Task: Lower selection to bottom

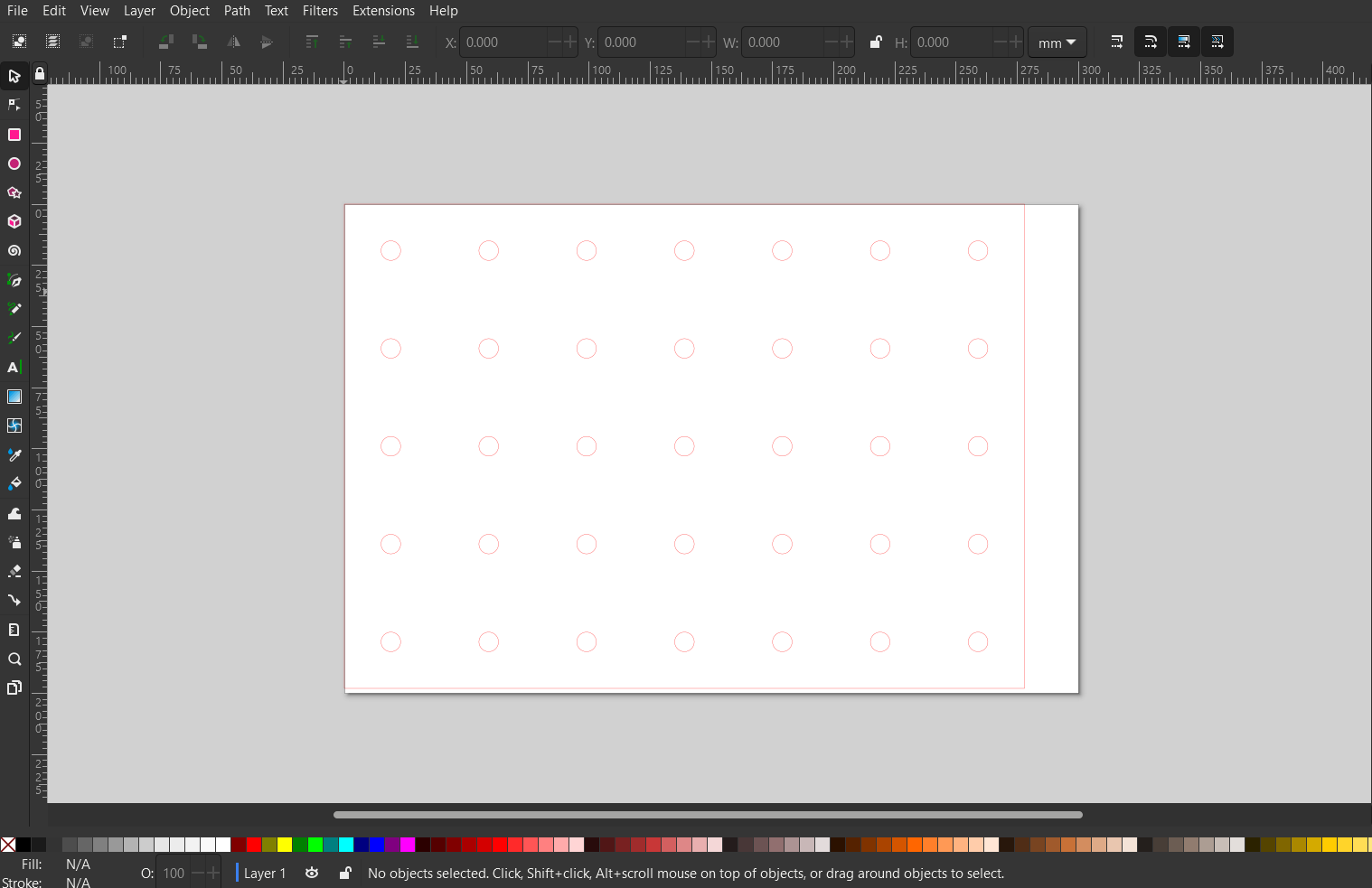Action: pos(412,42)
